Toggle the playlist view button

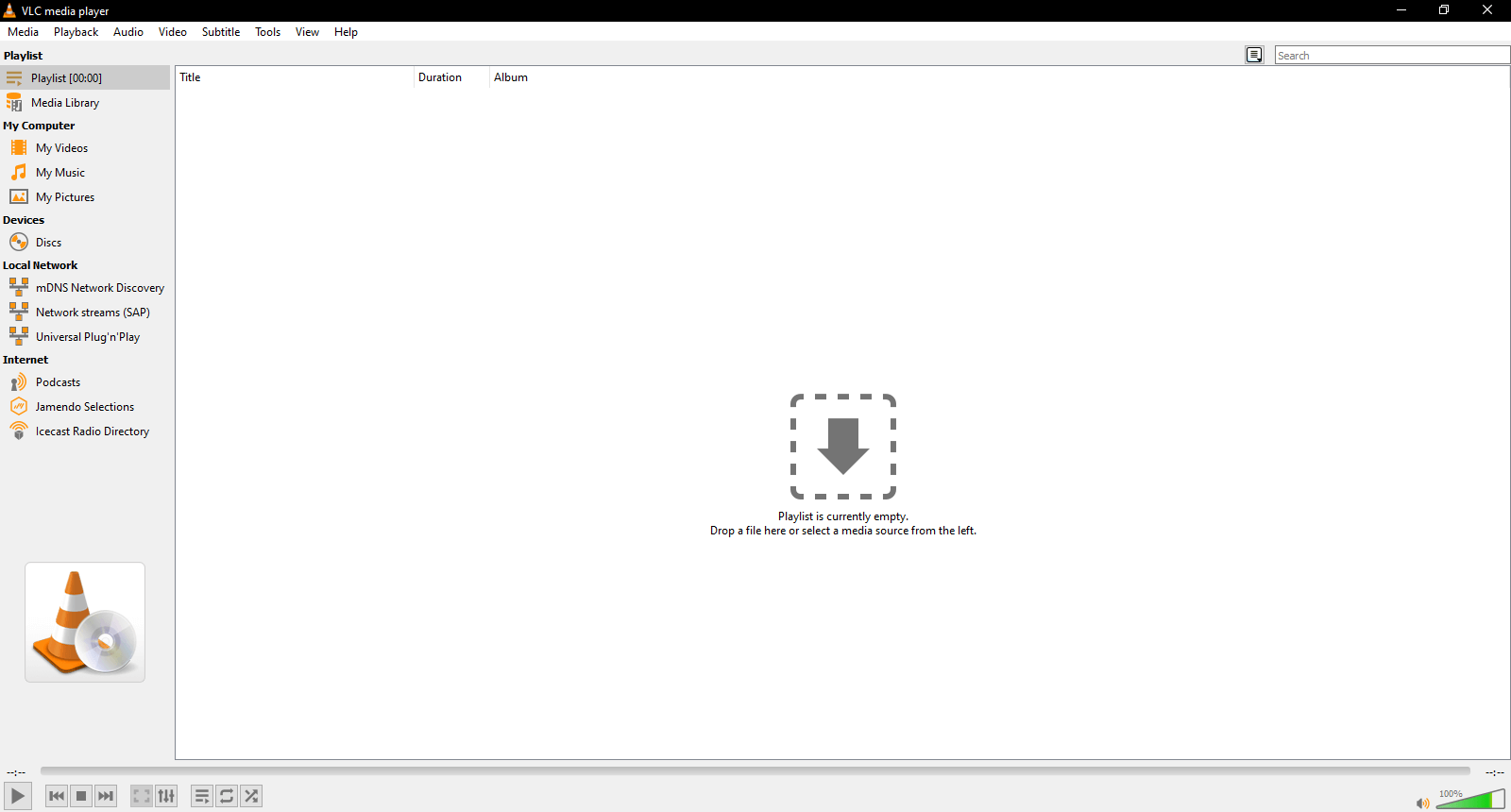click(x=202, y=796)
